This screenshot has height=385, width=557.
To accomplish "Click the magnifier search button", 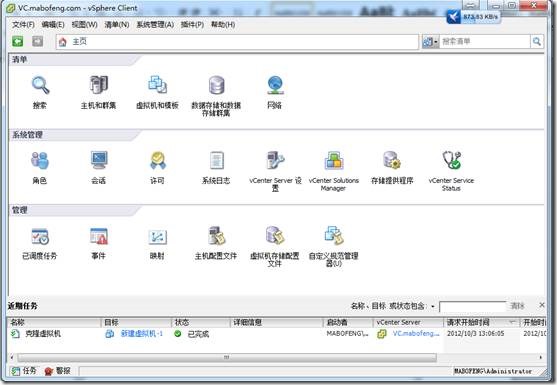I will [x=537, y=42].
